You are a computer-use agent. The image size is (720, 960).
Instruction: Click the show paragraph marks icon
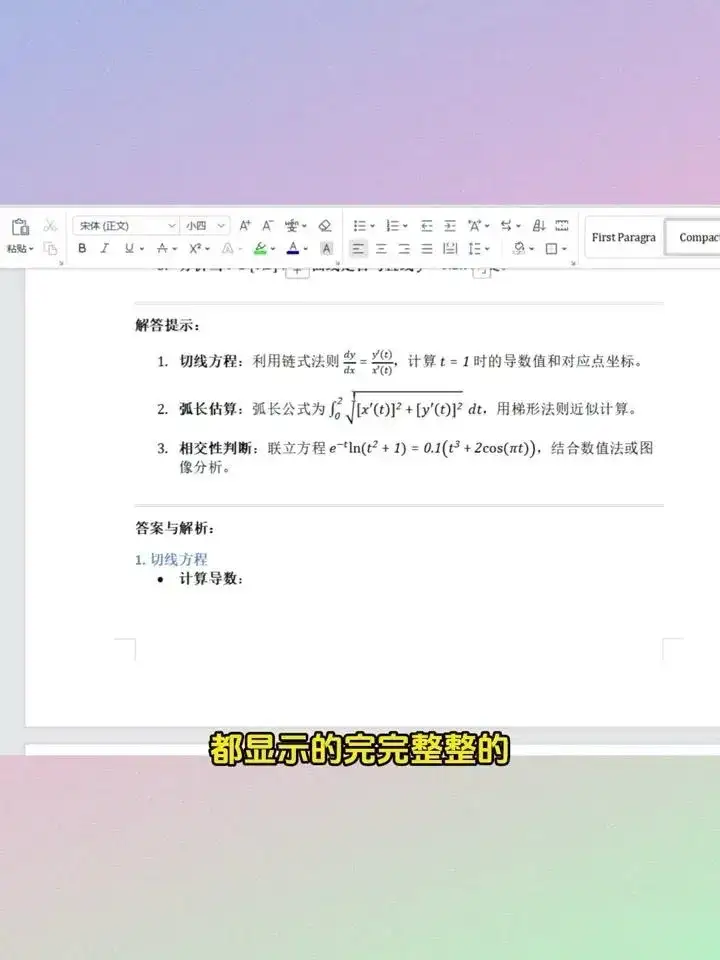[562, 226]
